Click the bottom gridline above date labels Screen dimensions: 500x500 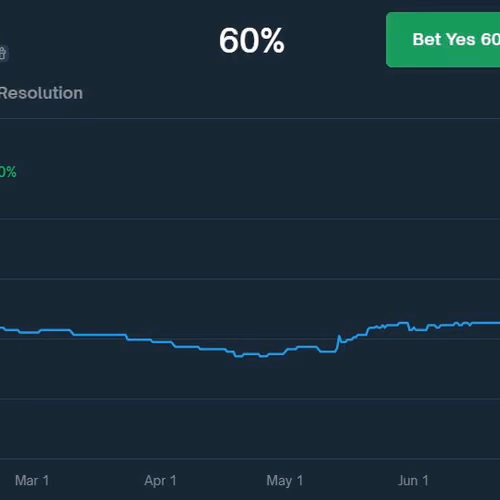[250, 459]
